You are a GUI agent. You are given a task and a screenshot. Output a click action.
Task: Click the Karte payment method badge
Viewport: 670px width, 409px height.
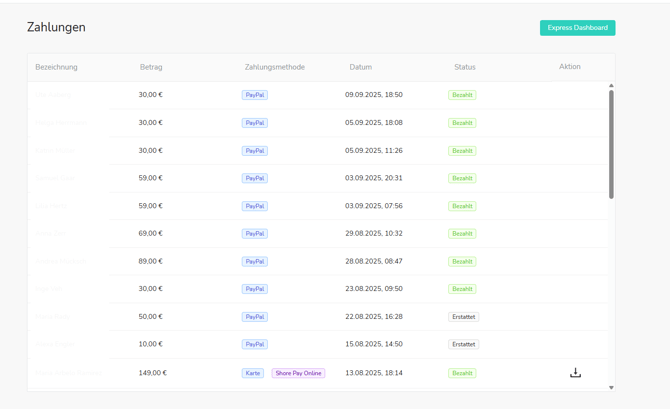tap(253, 373)
